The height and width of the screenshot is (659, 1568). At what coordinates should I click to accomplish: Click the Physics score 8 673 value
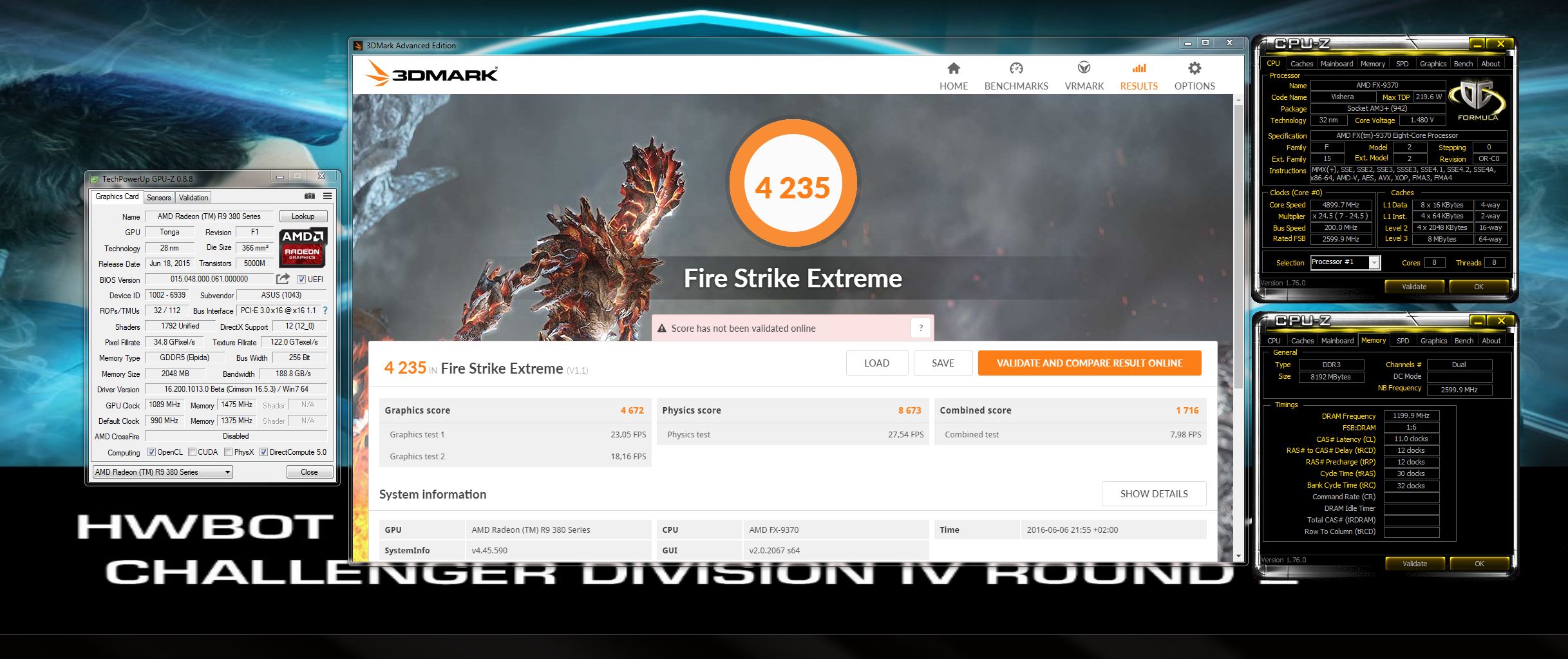909,410
